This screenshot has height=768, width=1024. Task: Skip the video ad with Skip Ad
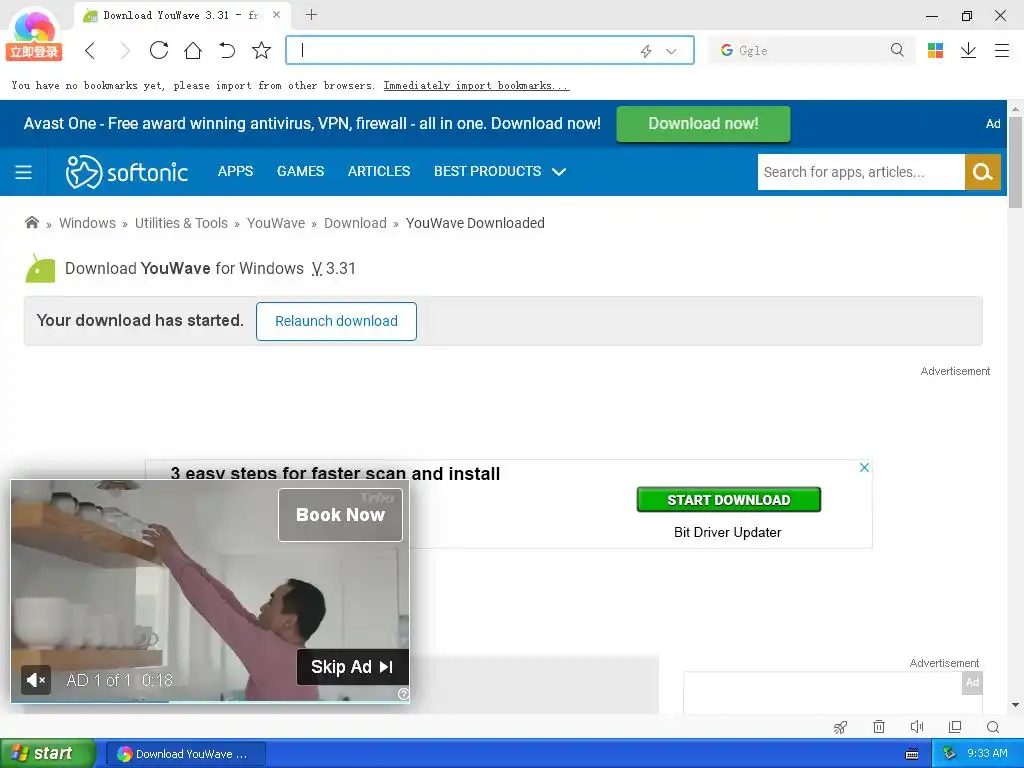[353, 667]
